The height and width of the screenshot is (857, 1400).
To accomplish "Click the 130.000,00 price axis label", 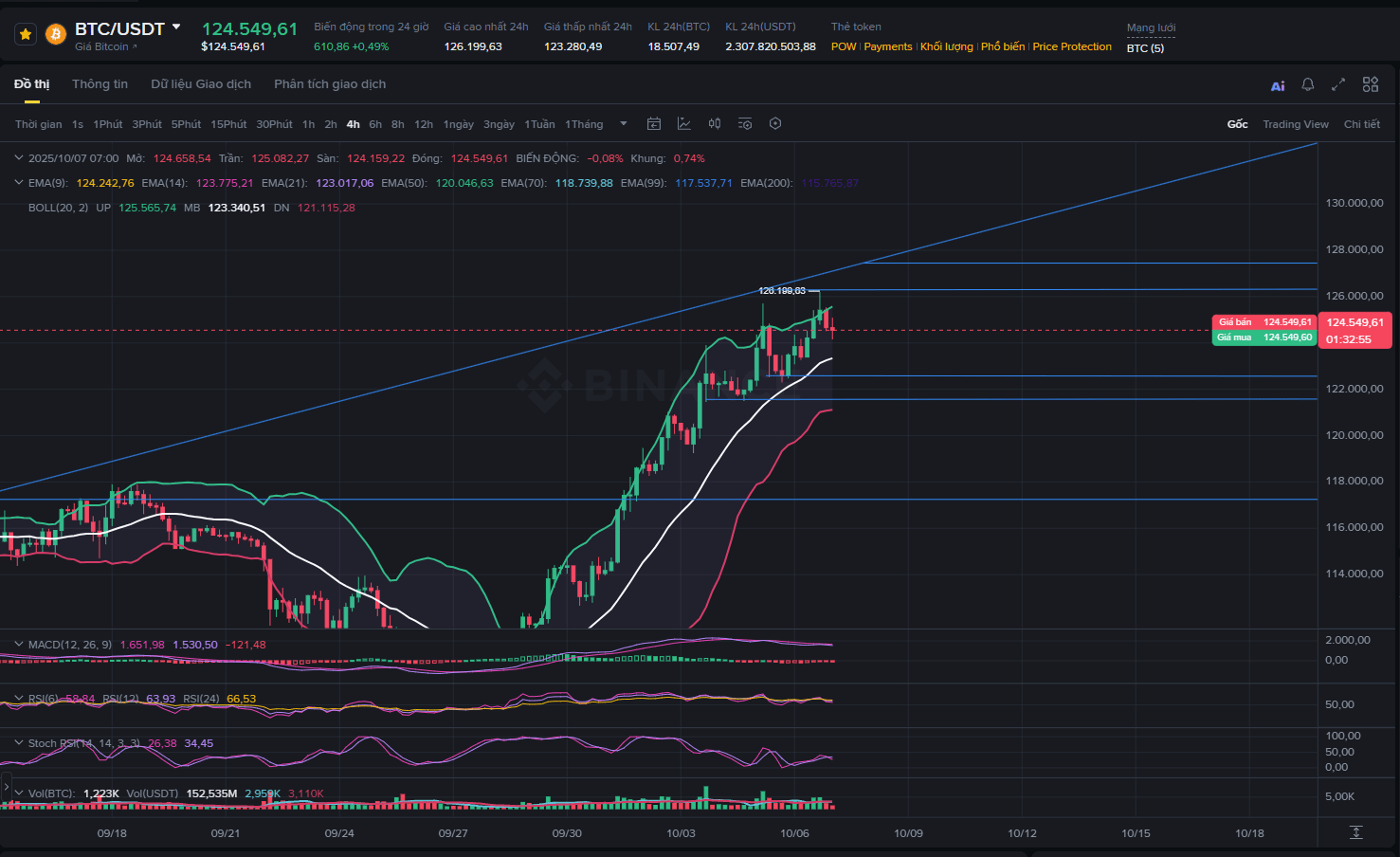I will click(1355, 203).
